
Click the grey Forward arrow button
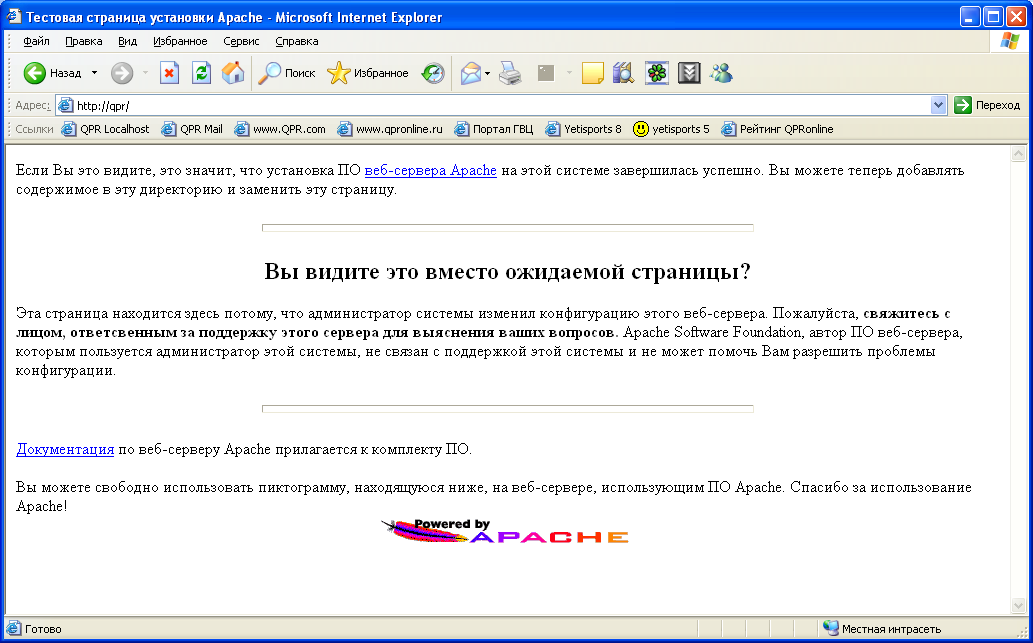coord(122,73)
